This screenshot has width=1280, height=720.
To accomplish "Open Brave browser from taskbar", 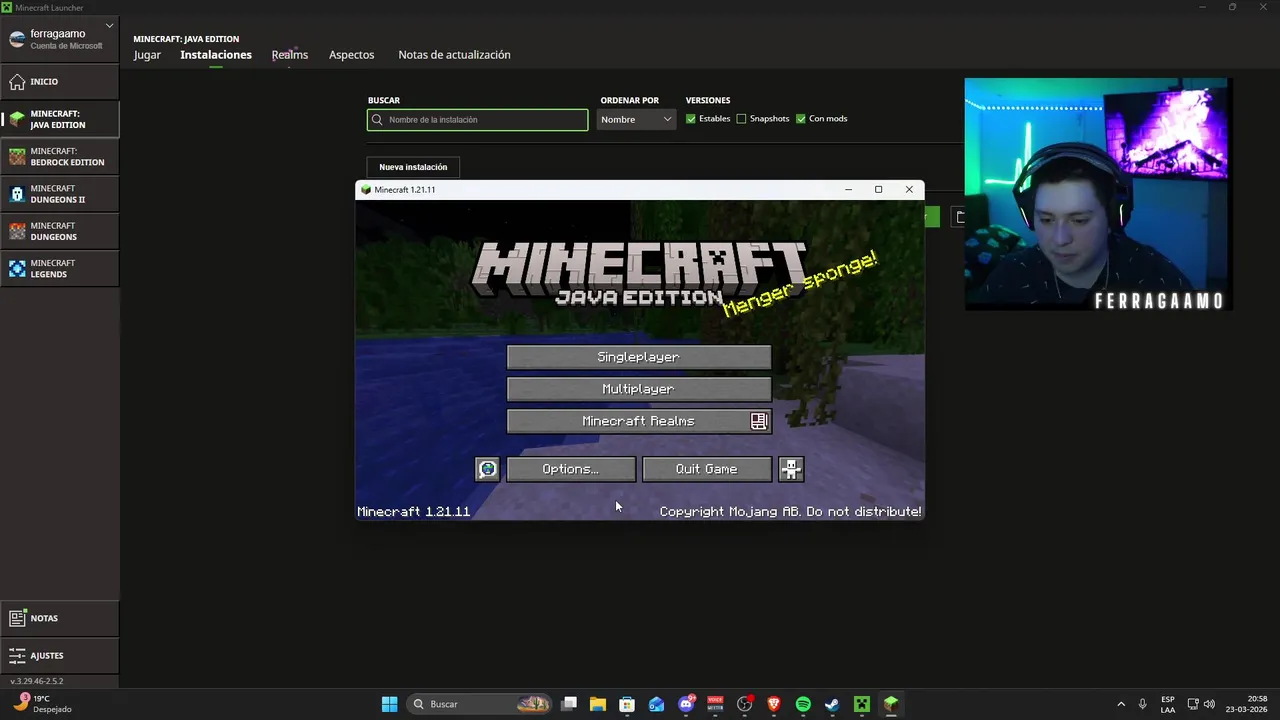I will click(x=773, y=704).
